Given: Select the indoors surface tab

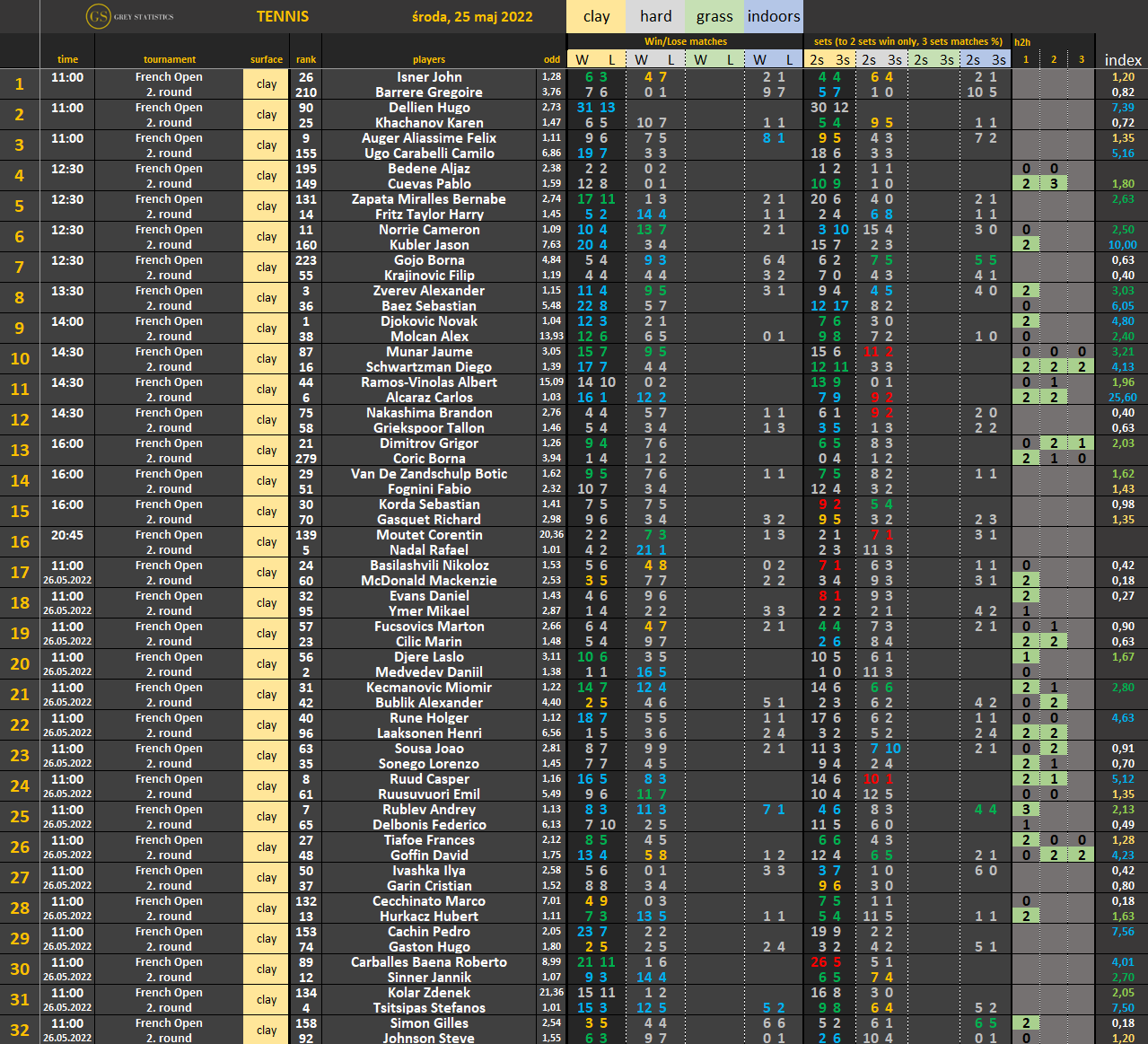Looking at the screenshot, I should pos(774,16).
